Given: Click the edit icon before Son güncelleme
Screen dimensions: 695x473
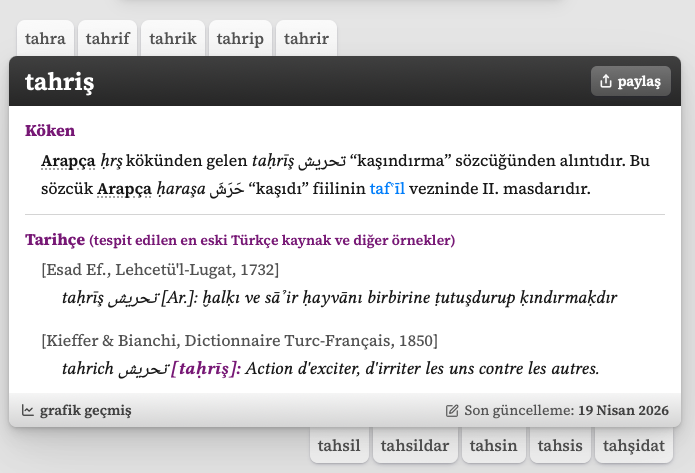Looking at the screenshot, I should click(452, 410).
